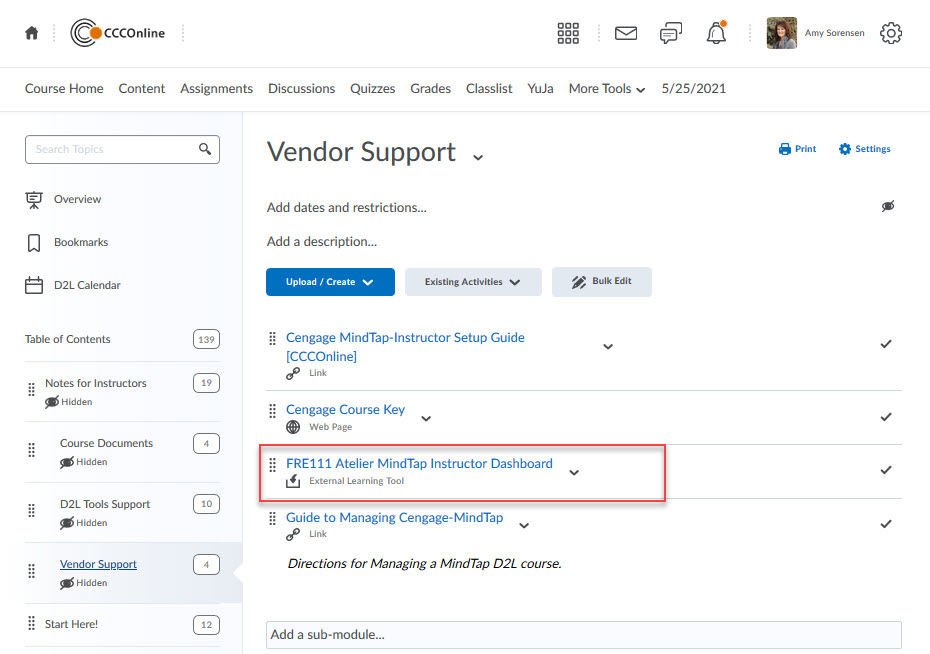Screen dimensions: 930x654
Task: Click the Add a sub-module field
Action: pyautogui.click(x=584, y=634)
